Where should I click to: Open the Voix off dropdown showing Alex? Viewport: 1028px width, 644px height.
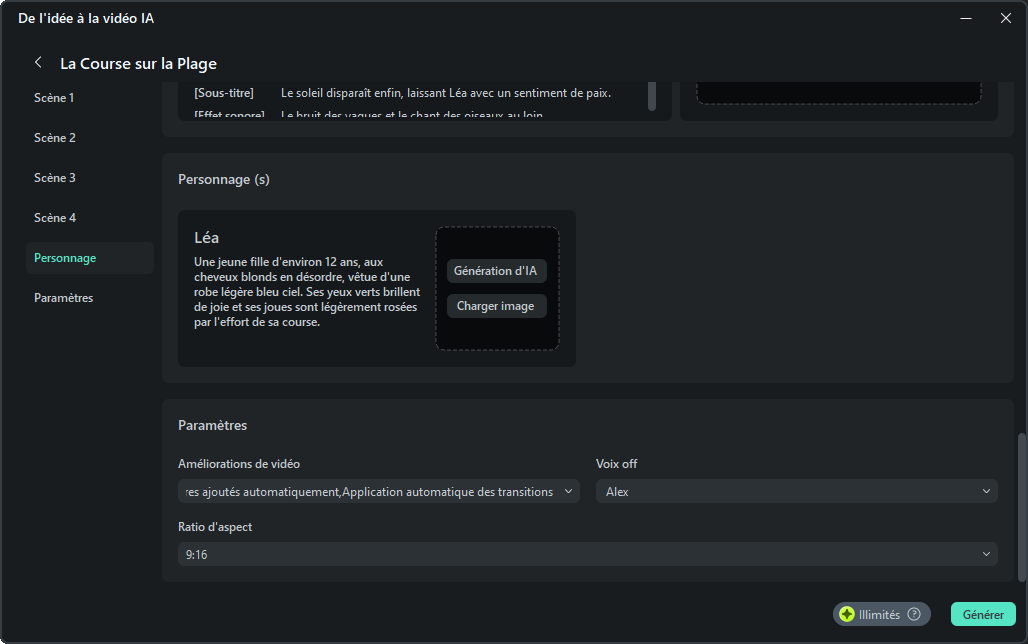point(796,491)
